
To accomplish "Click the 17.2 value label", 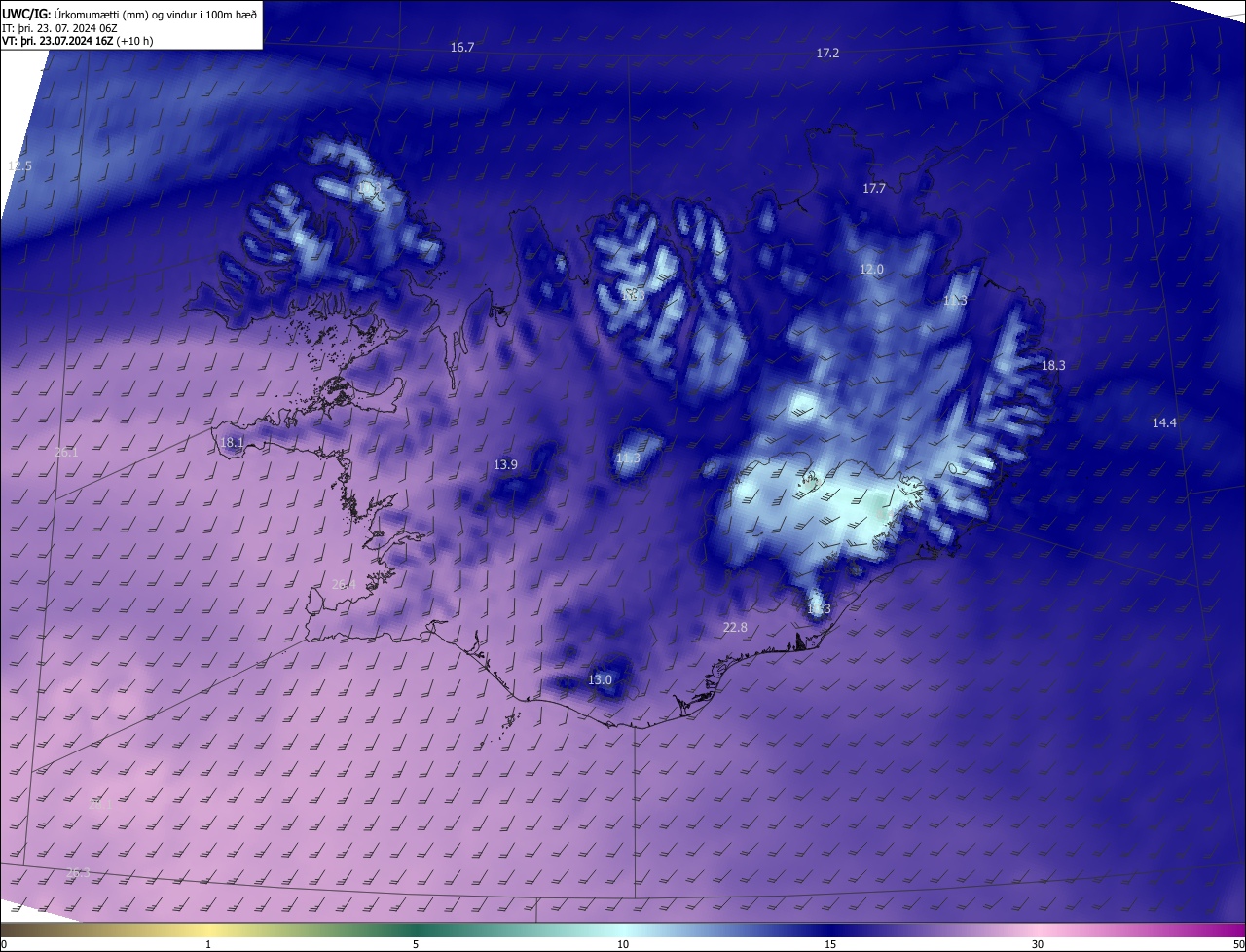I will click(827, 54).
